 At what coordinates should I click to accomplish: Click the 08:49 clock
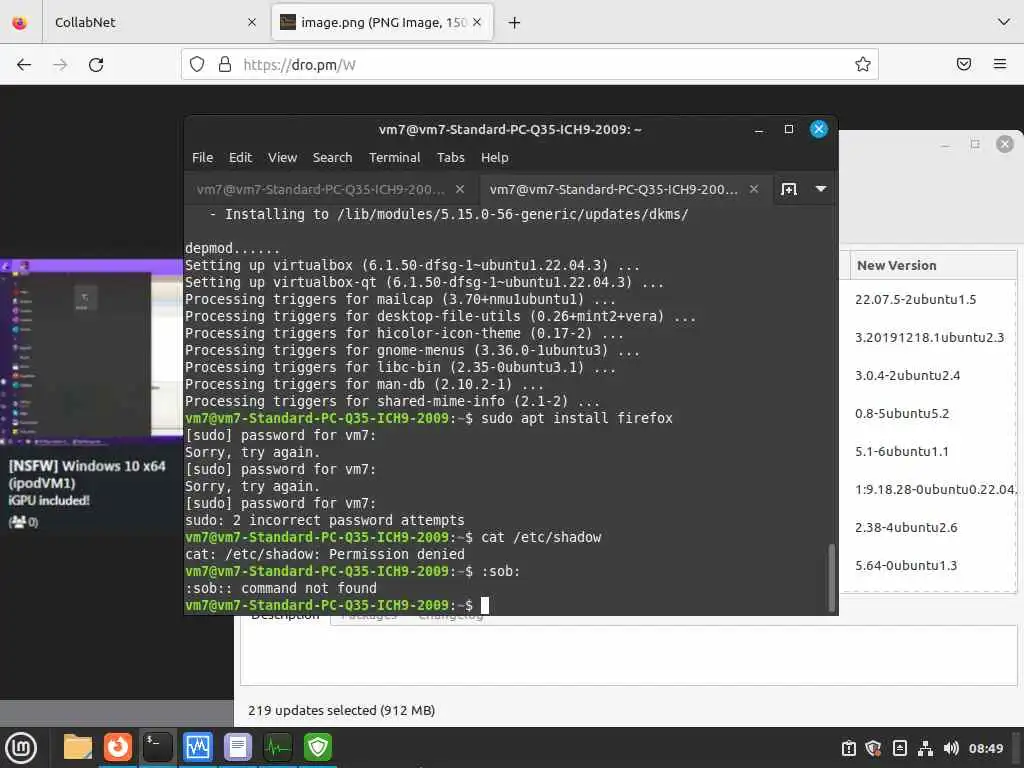[x=985, y=748]
